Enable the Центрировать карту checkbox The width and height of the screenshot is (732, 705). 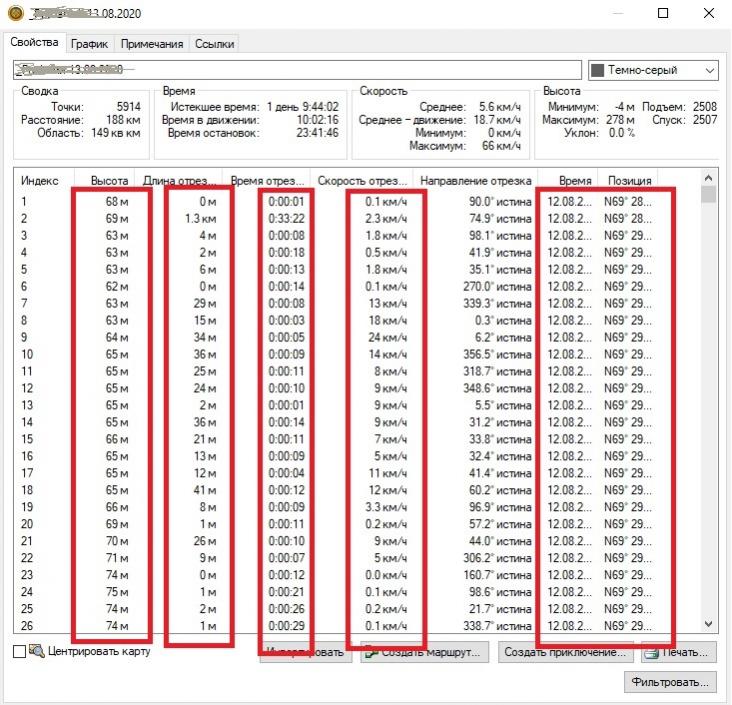(x=19, y=652)
